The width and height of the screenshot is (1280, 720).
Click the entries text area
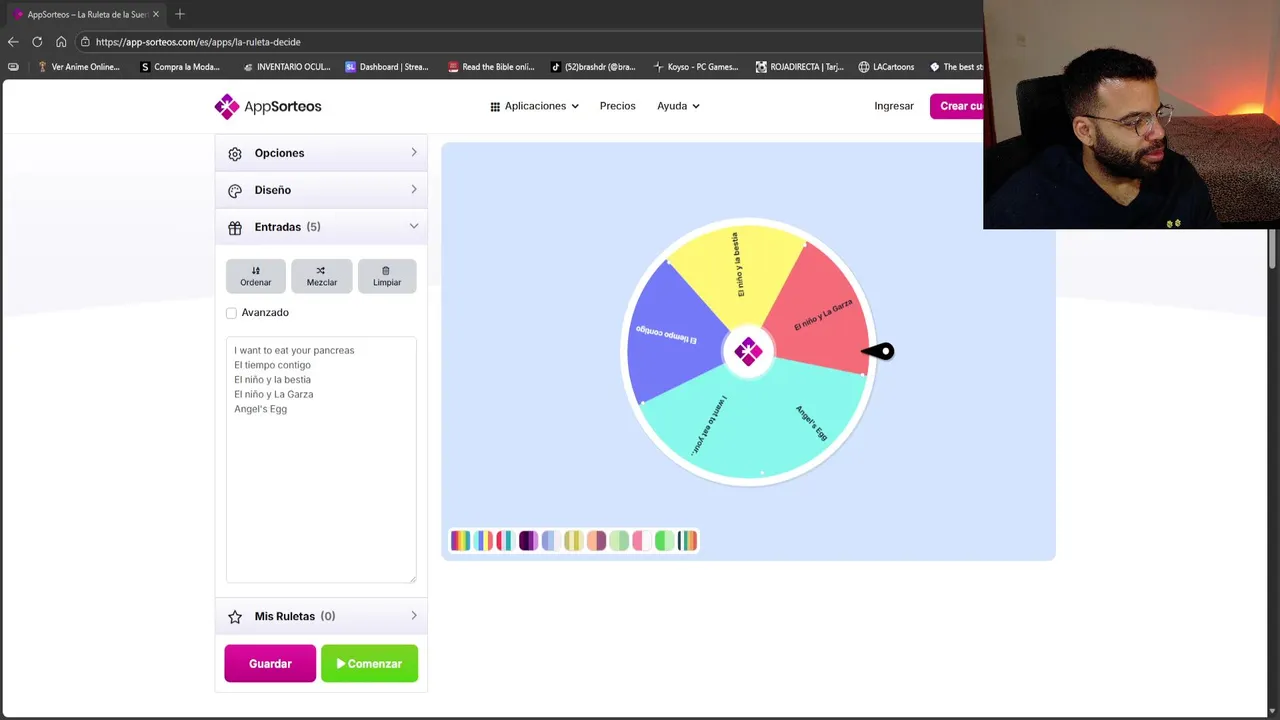coord(321,460)
